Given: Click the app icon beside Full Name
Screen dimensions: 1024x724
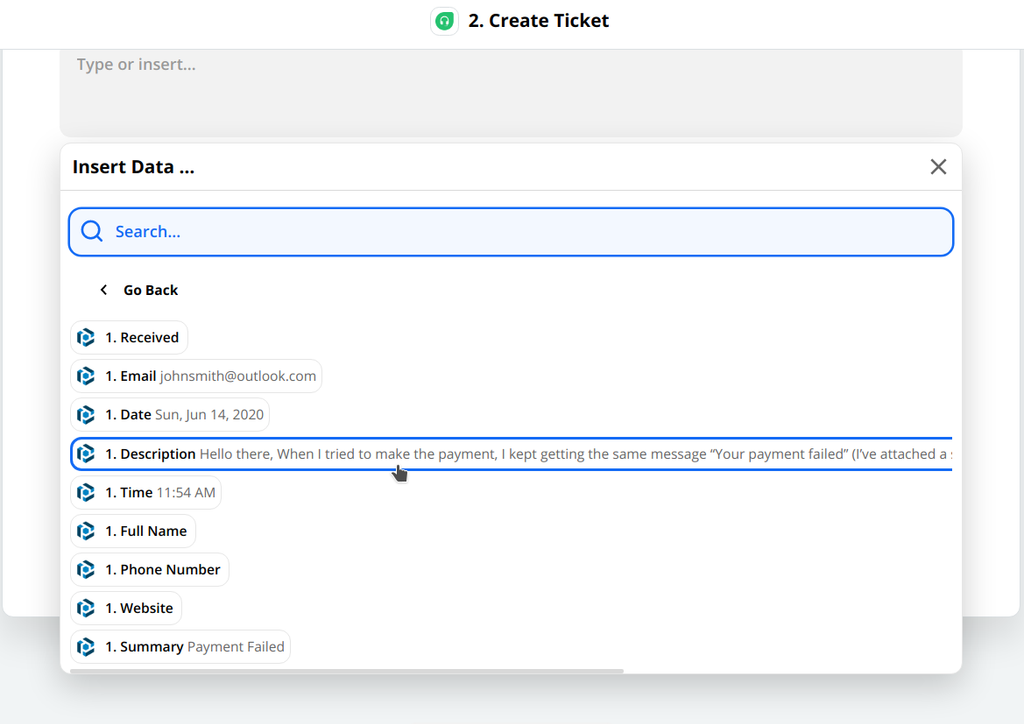Looking at the screenshot, I should pyautogui.click(x=86, y=531).
